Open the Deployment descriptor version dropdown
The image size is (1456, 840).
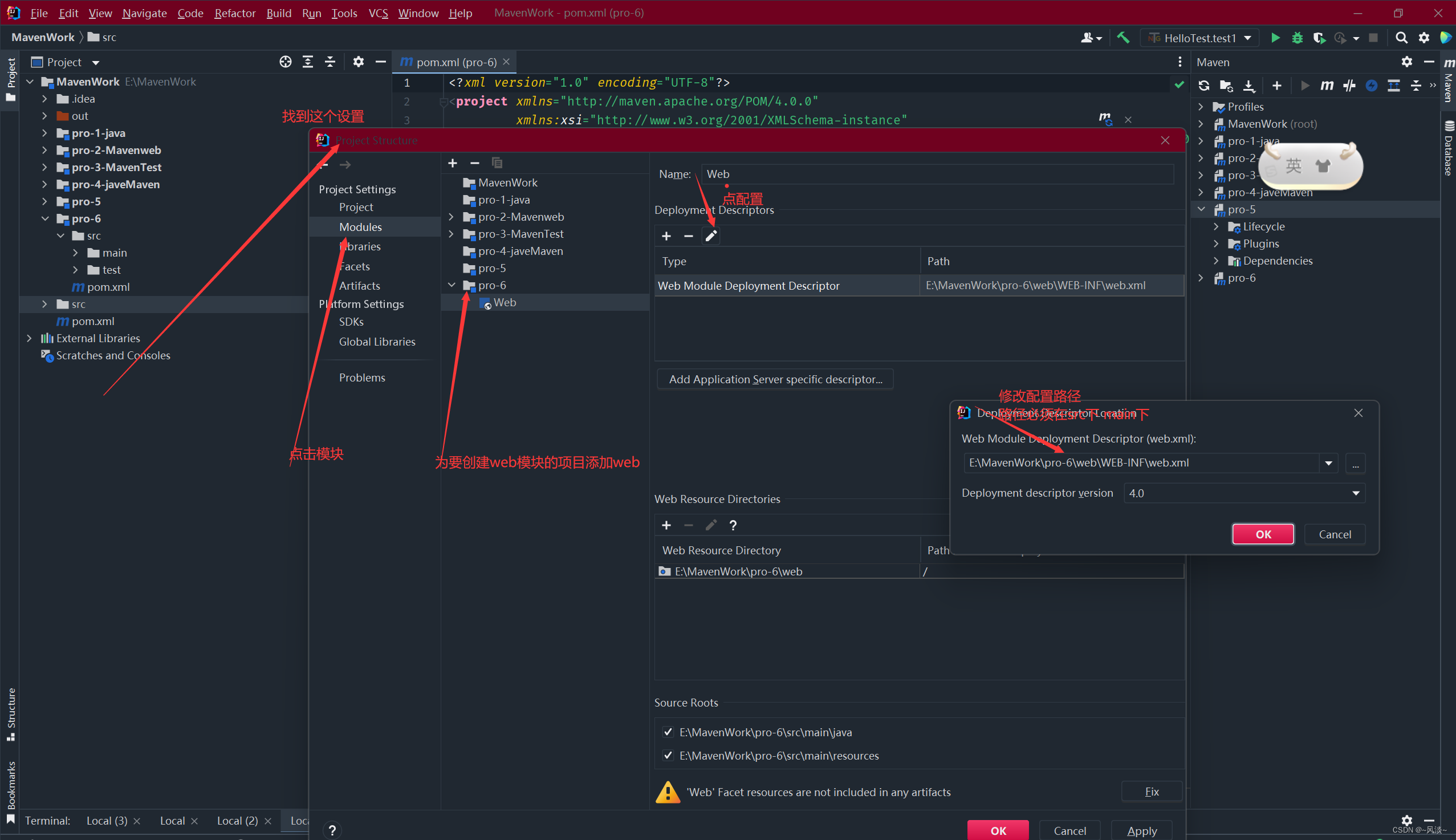[1356, 493]
